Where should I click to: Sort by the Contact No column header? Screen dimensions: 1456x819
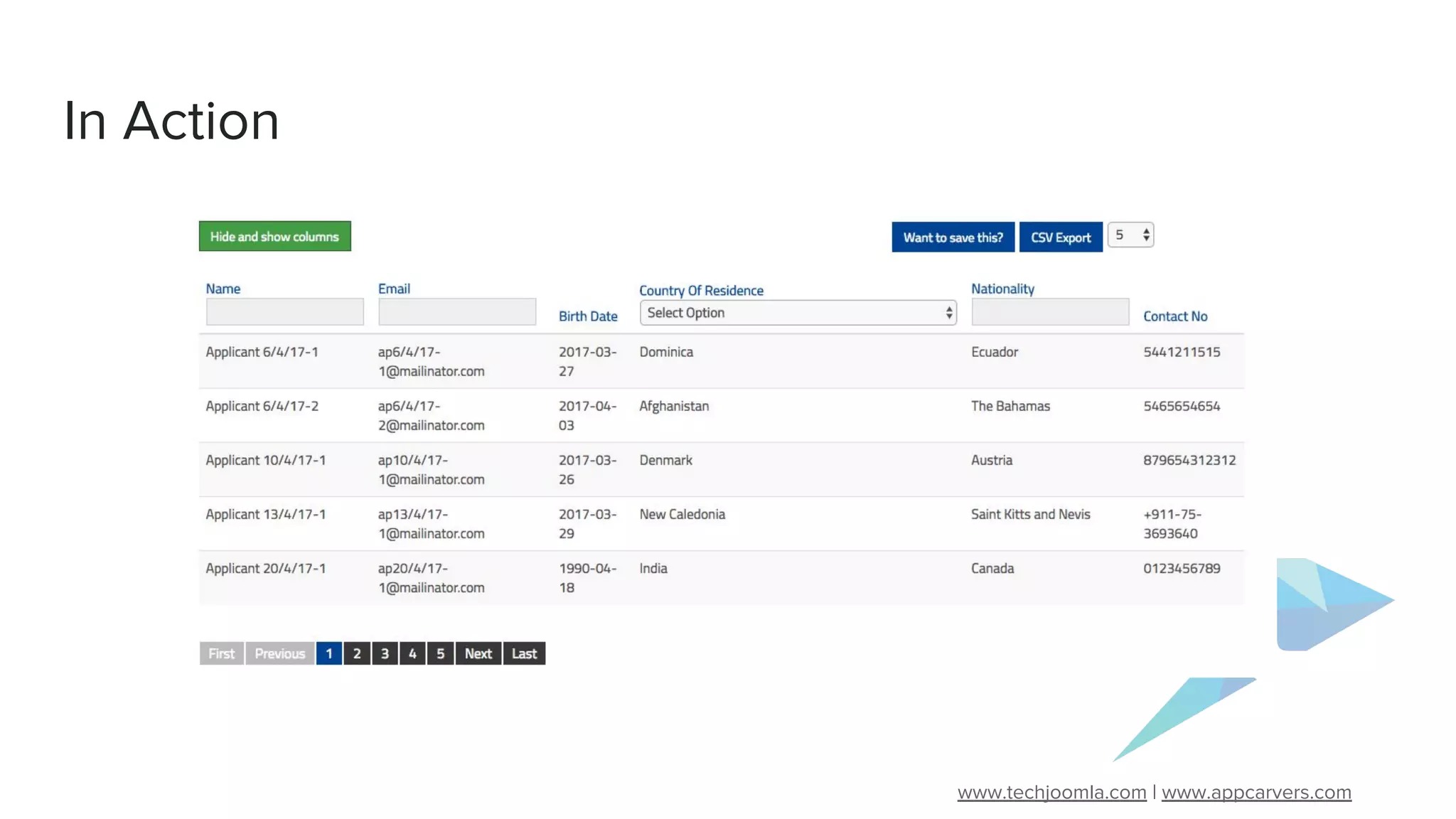point(1174,316)
